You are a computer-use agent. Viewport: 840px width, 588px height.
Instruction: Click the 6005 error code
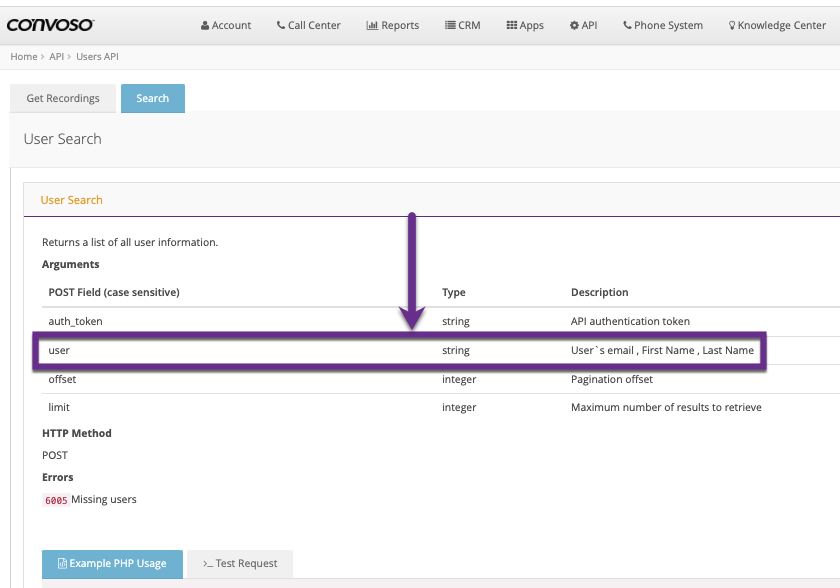coord(56,500)
